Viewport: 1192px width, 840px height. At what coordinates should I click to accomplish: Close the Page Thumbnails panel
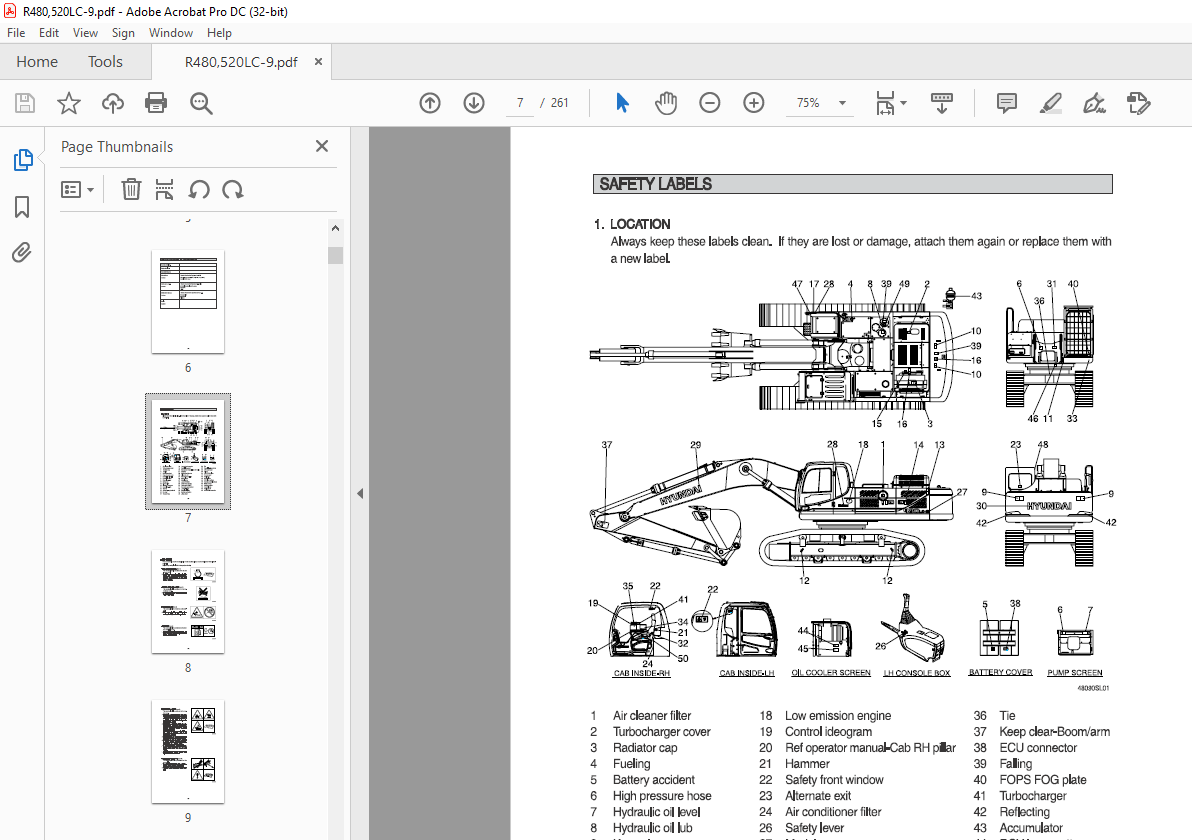pyautogui.click(x=322, y=146)
